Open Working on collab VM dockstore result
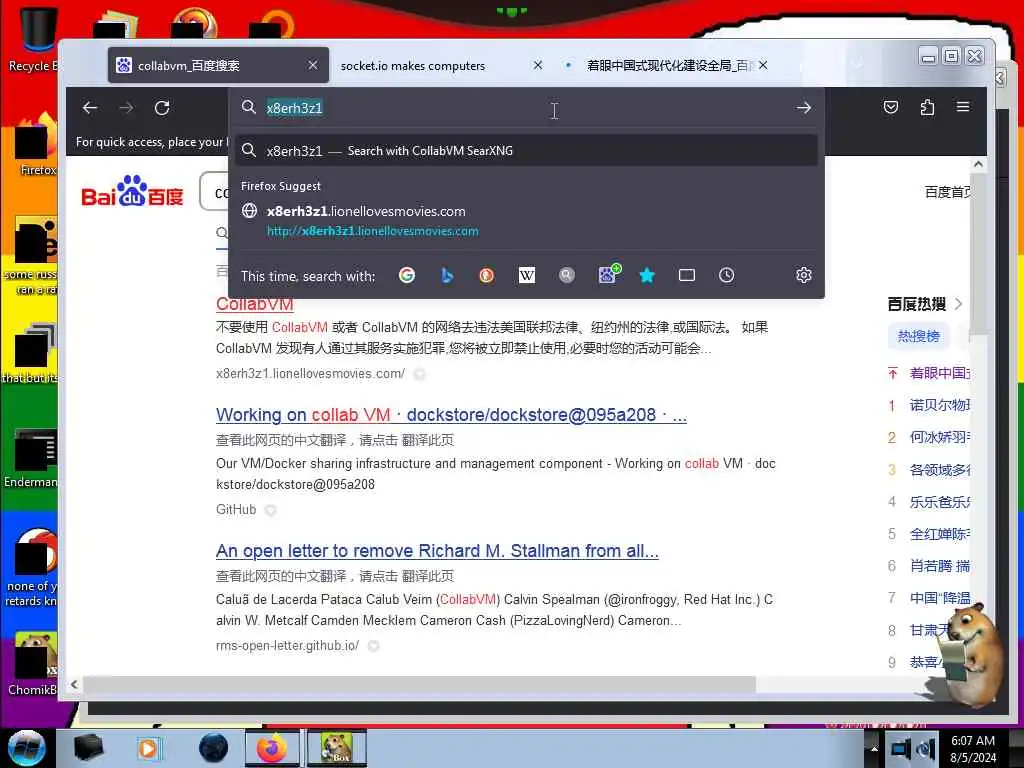The height and width of the screenshot is (768, 1024). pos(451,415)
